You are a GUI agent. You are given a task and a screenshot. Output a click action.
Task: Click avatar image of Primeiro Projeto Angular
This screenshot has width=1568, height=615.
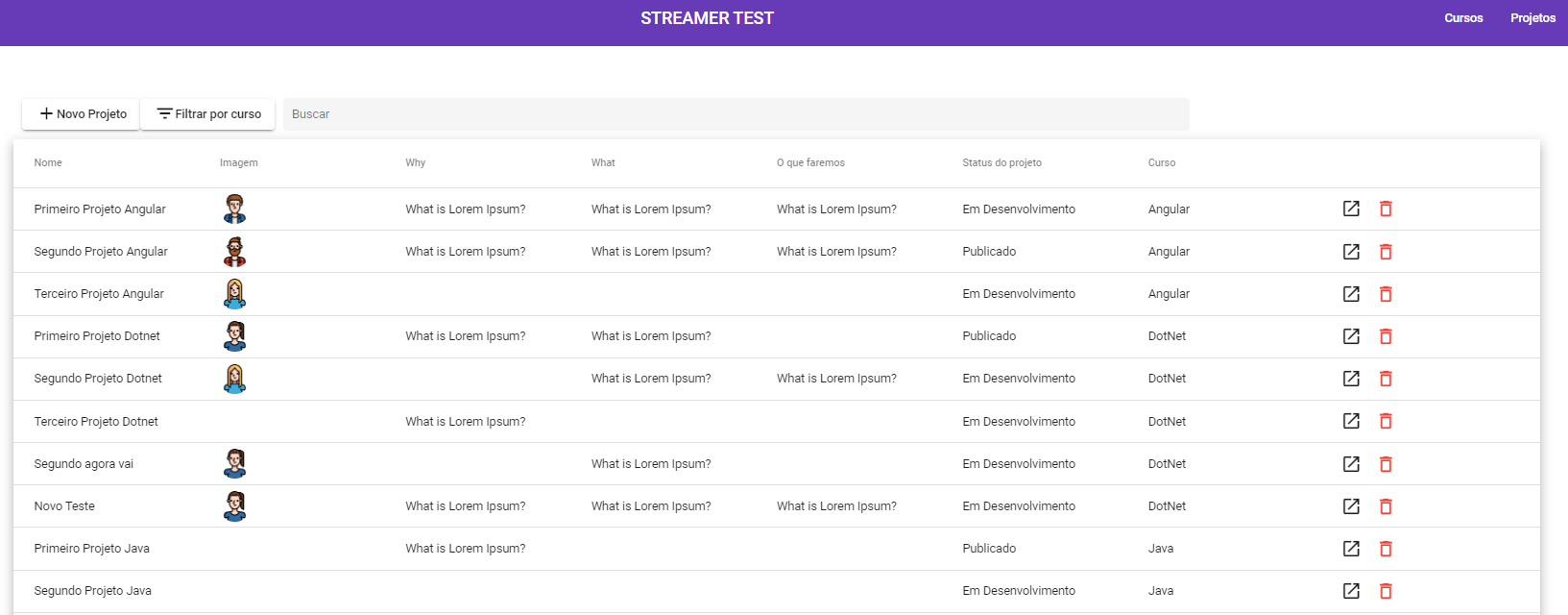[235, 209]
